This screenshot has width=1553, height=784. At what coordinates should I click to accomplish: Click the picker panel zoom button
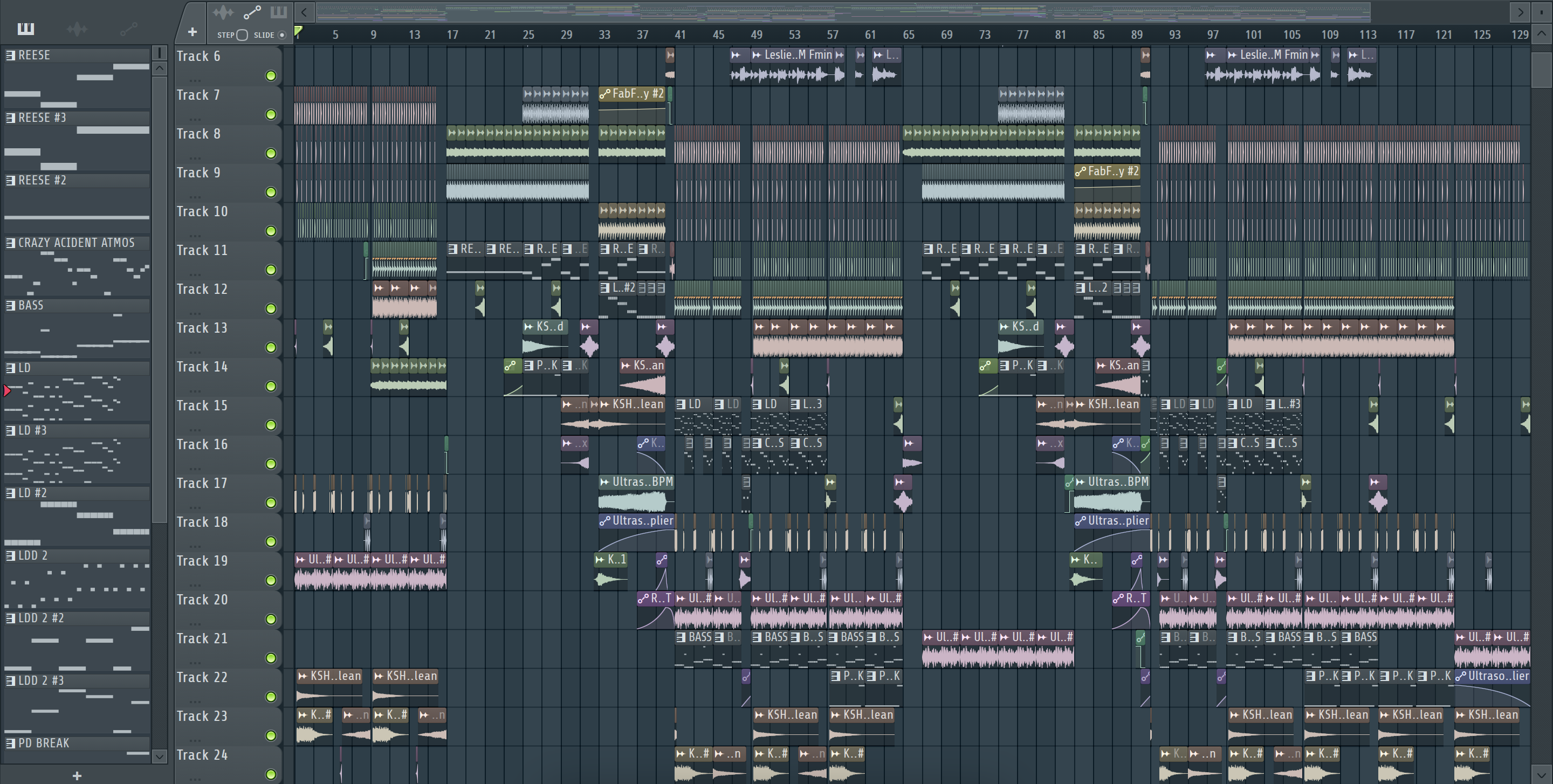click(x=159, y=53)
